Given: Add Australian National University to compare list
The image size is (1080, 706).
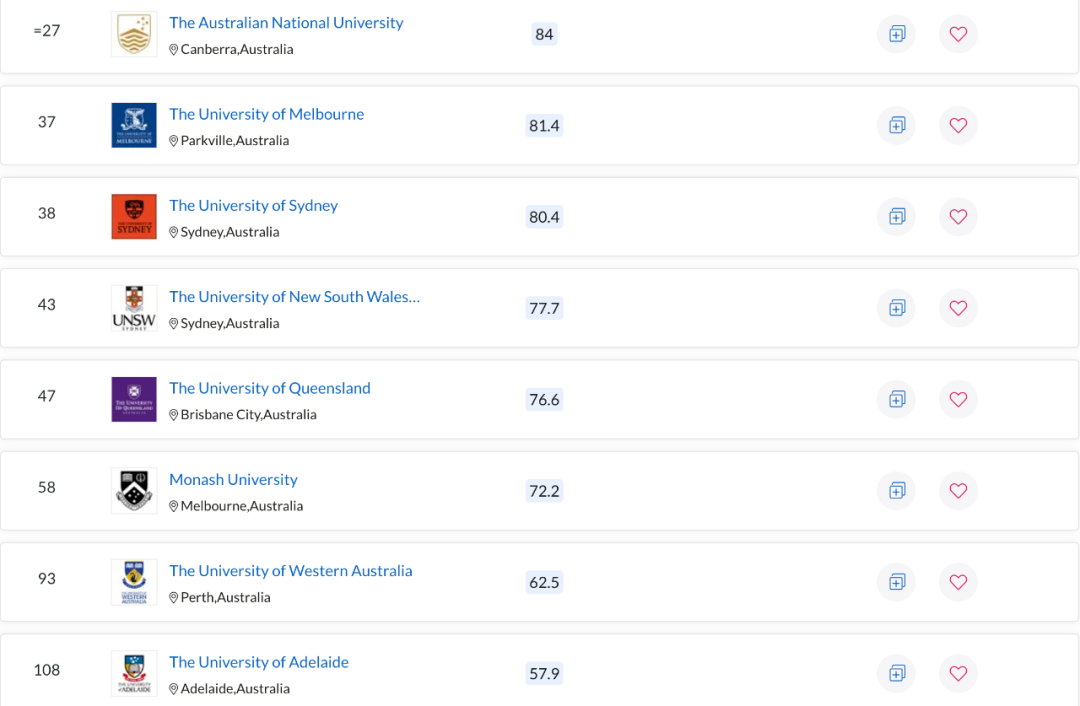Looking at the screenshot, I should (x=896, y=34).
